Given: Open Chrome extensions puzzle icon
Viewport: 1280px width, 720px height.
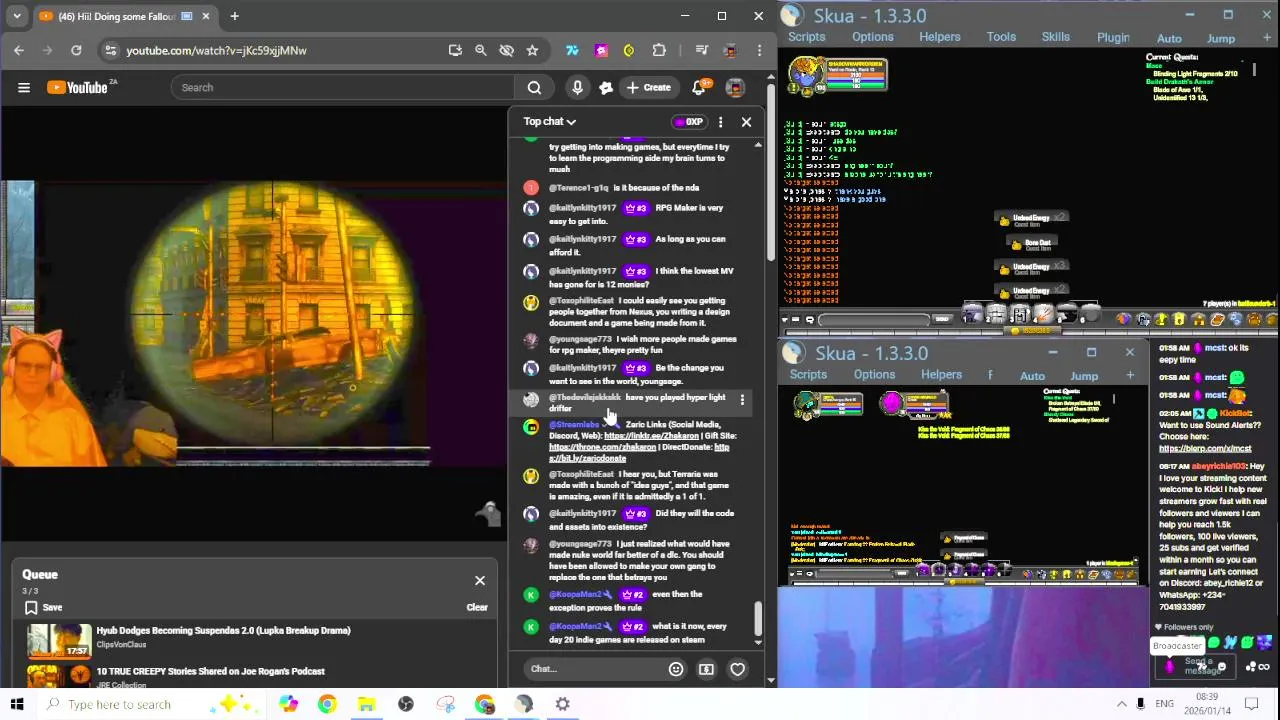Looking at the screenshot, I should pos(658,50).
